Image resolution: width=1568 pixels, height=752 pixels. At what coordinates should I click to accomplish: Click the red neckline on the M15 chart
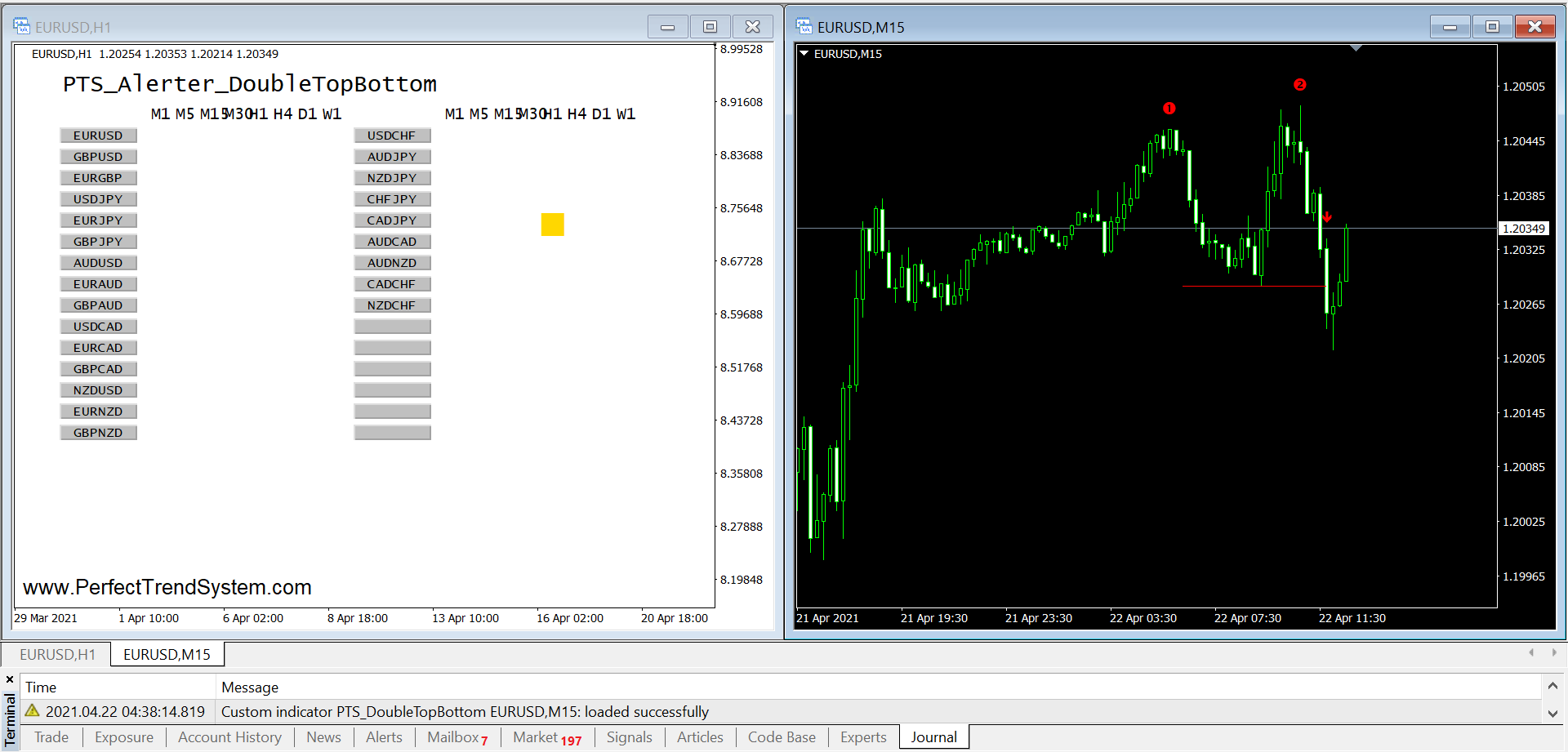click(1253, 287)
